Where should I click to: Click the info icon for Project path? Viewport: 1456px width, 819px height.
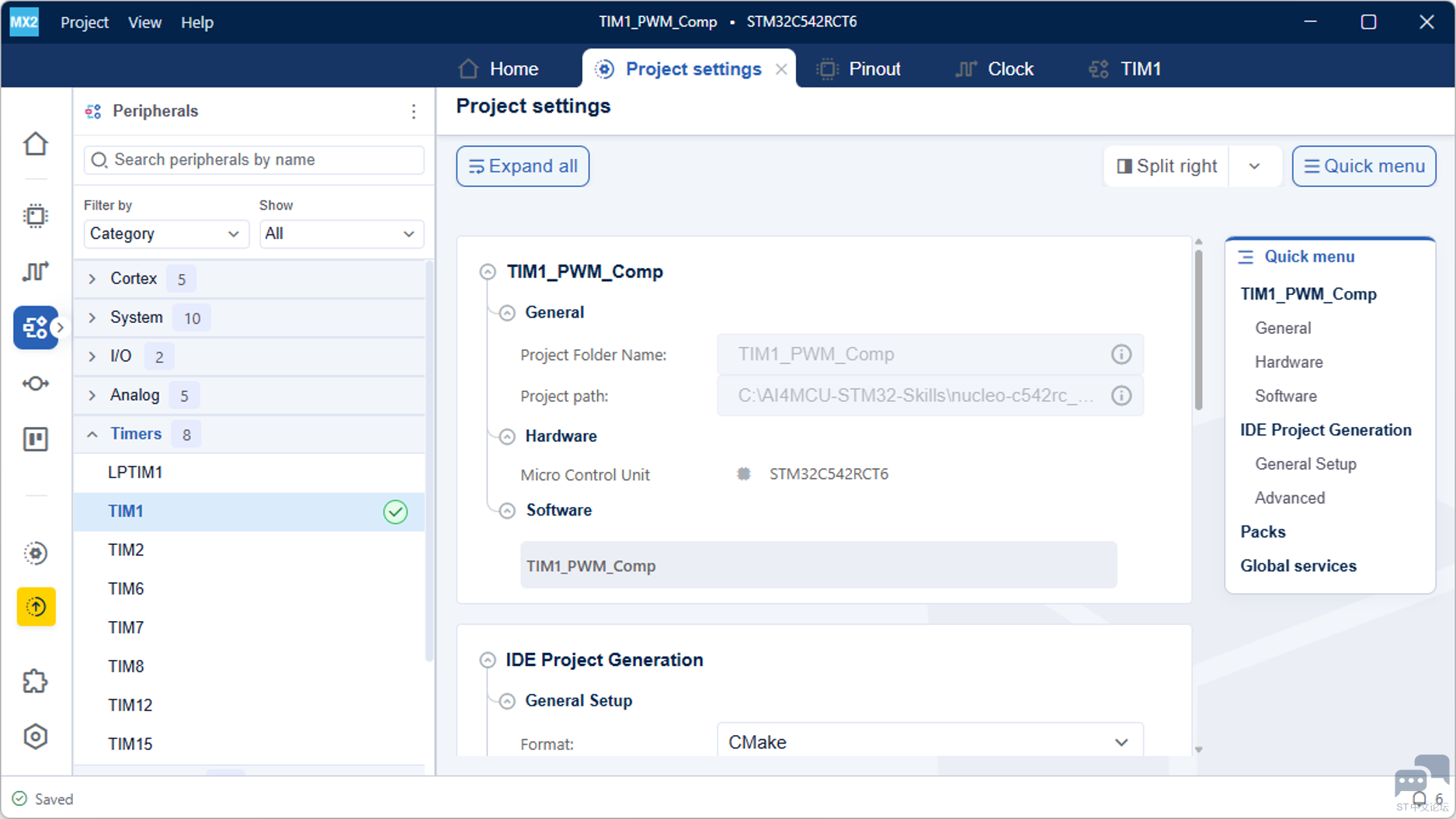1121,396
